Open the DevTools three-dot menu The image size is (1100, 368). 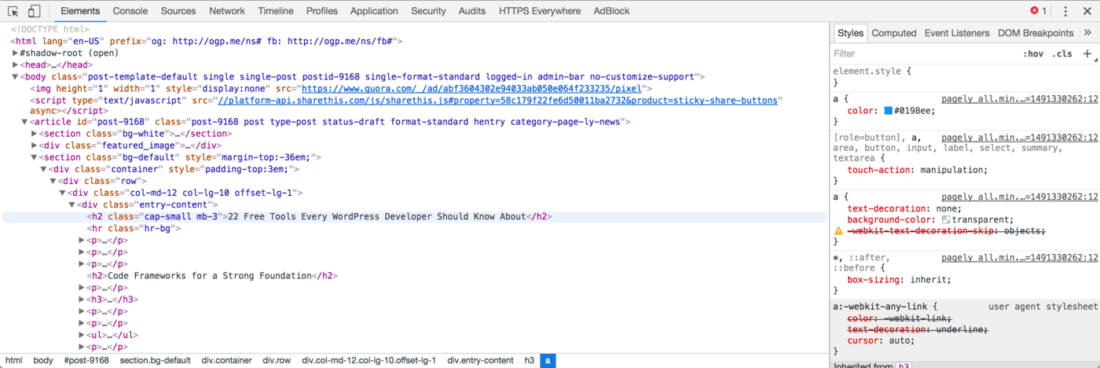click(1066, 11)
